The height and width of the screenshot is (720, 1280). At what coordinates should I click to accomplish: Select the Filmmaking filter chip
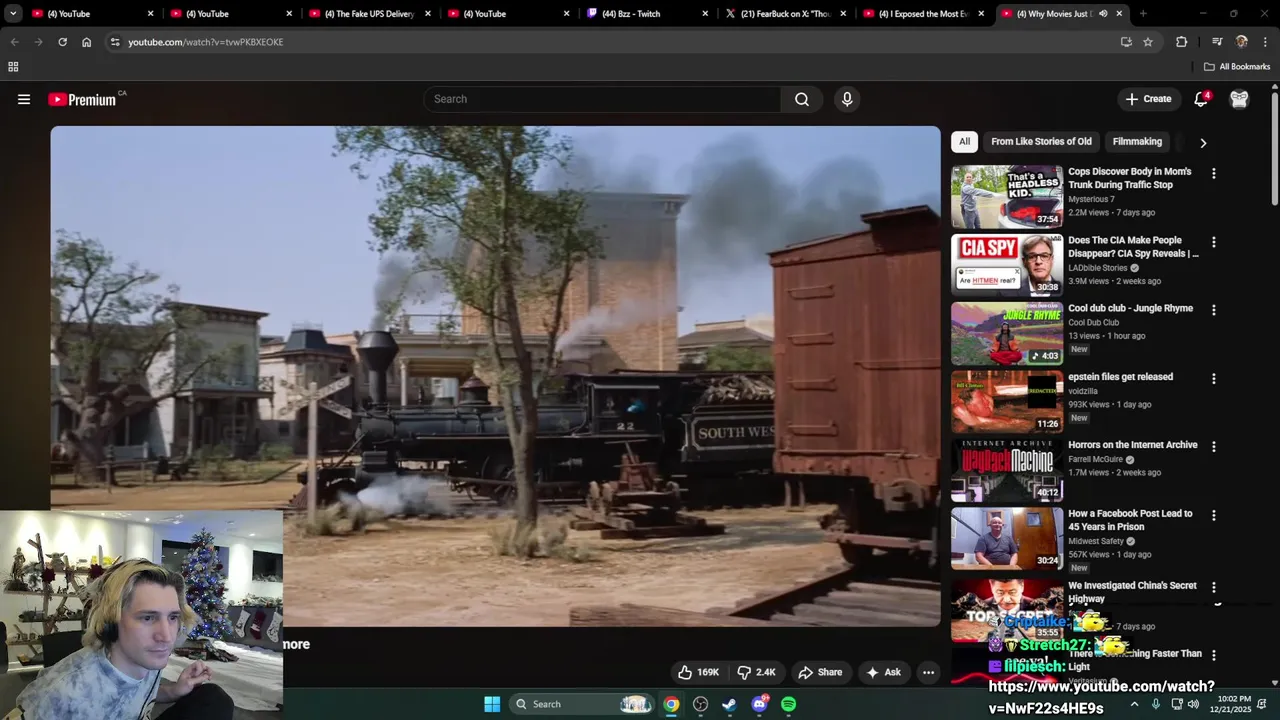click(x=1137, y=142)
